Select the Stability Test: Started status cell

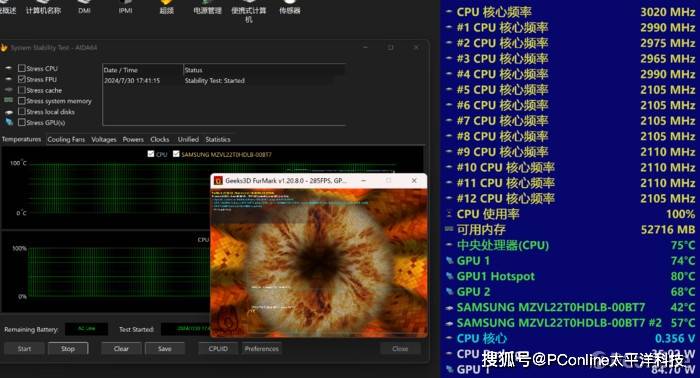click(215, 81)
